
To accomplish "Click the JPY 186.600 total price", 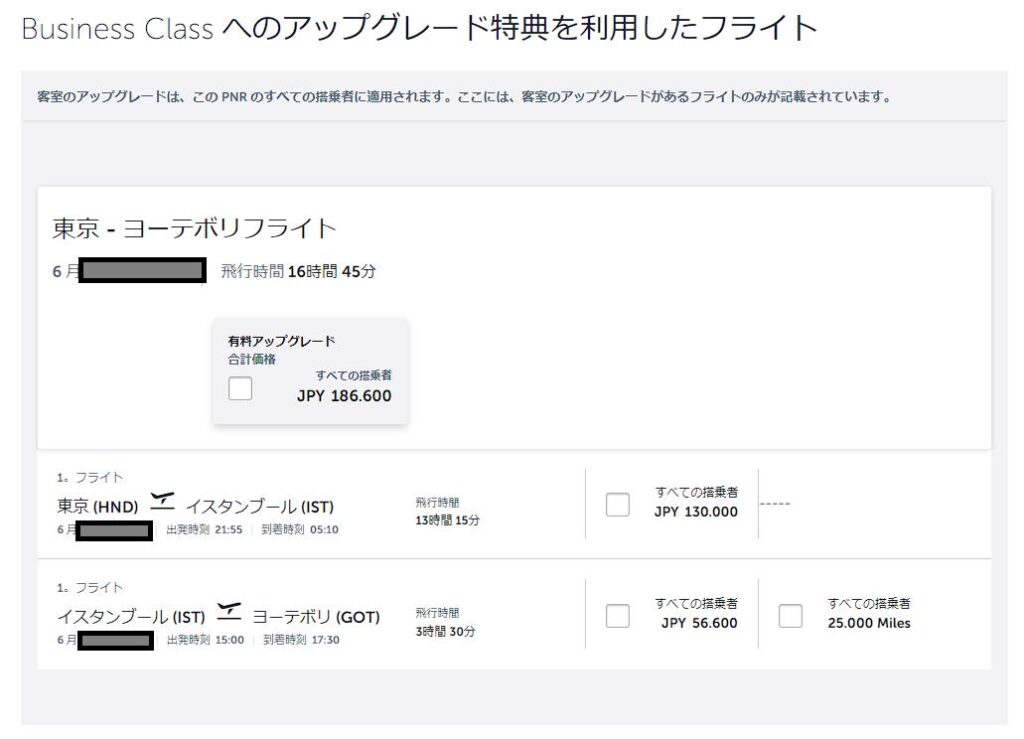I will pyautogui.click(x=344, y=396).
